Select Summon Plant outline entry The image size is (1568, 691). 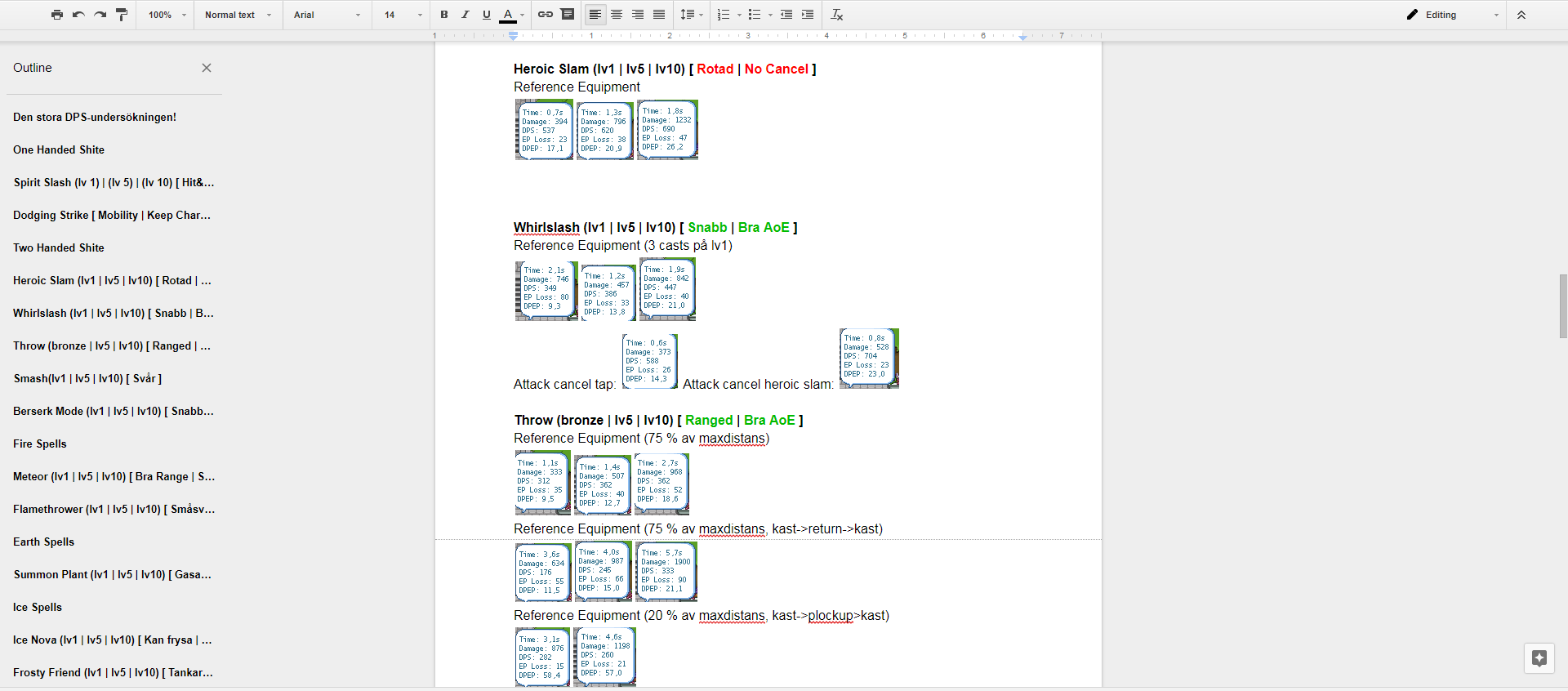(x=112, y=574)
